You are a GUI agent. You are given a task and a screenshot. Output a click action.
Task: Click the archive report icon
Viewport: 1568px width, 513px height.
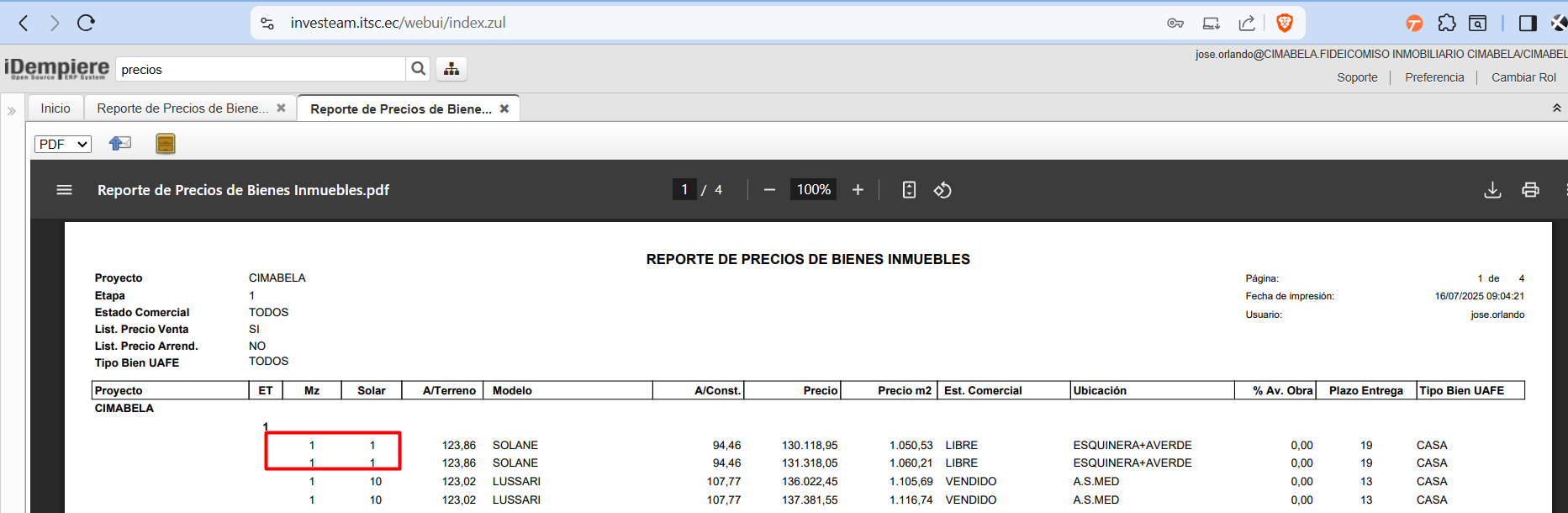coord(166,144)
